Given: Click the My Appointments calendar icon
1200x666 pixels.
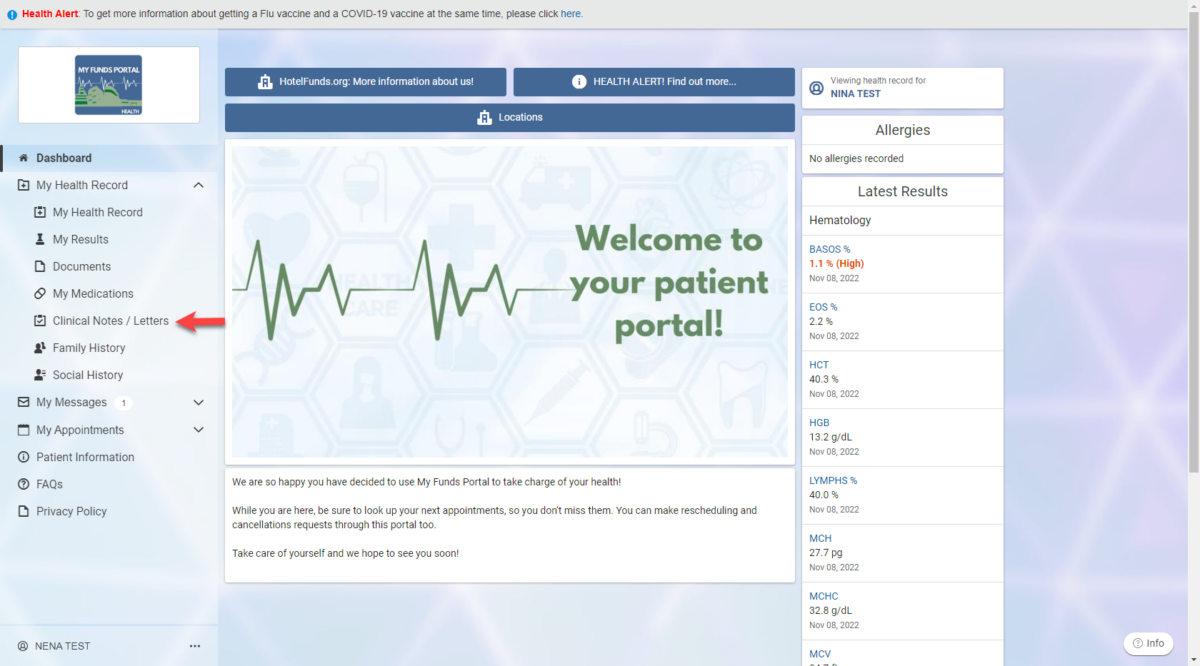Looking at the screenshot, I should tap(24, 430).
